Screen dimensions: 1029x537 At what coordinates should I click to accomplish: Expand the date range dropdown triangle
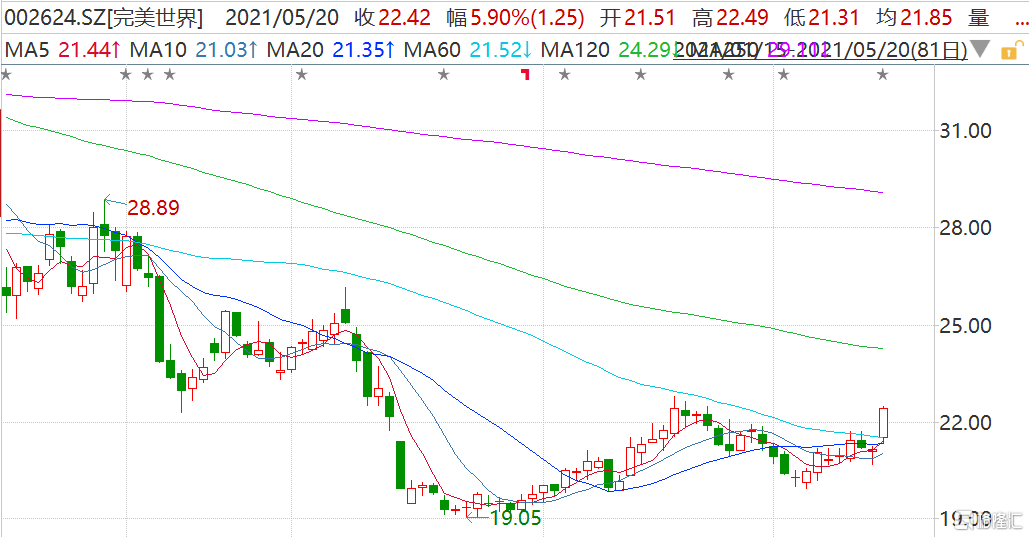[980, 49]
